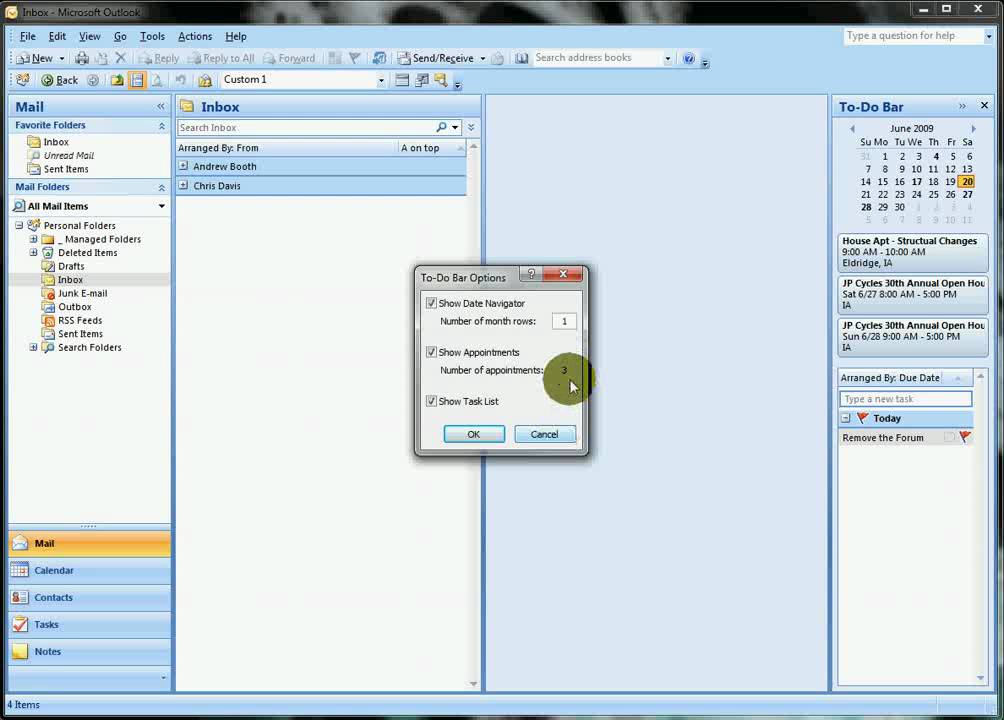Collapse the Favorite Folders section

[161, 126]
